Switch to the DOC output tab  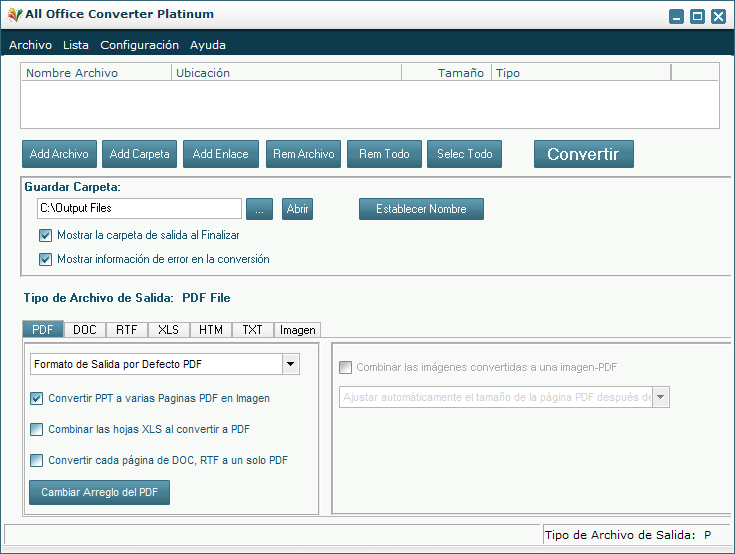[85, 330]
